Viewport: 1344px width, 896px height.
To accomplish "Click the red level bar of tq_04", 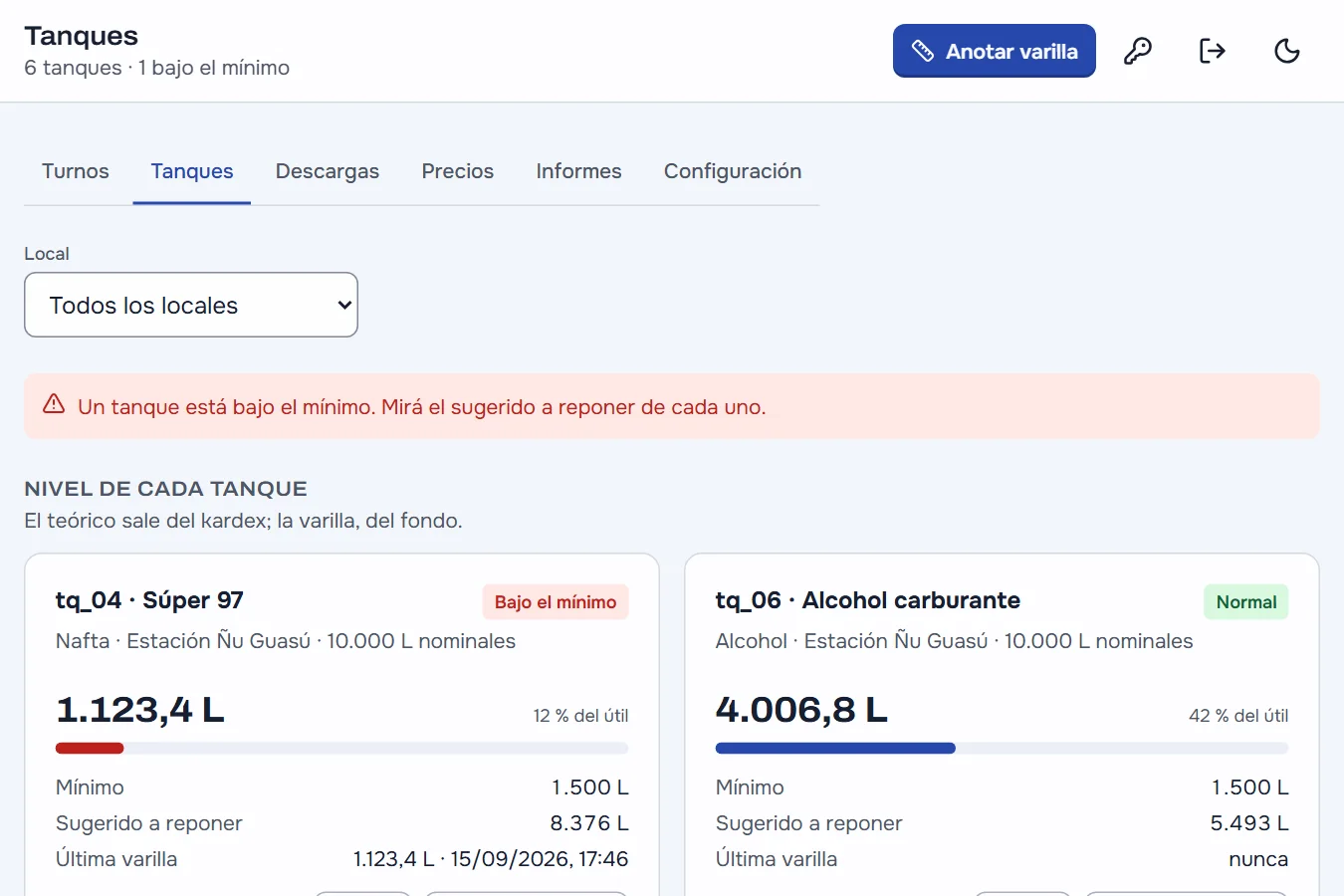I will click(x=90, y=748).
